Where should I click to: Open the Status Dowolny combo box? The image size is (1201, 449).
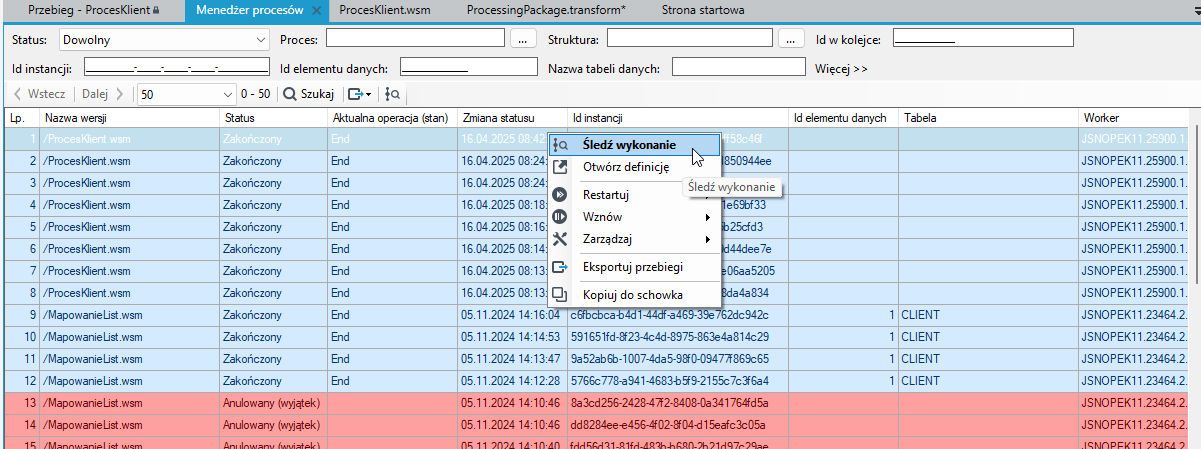(165, 40)
